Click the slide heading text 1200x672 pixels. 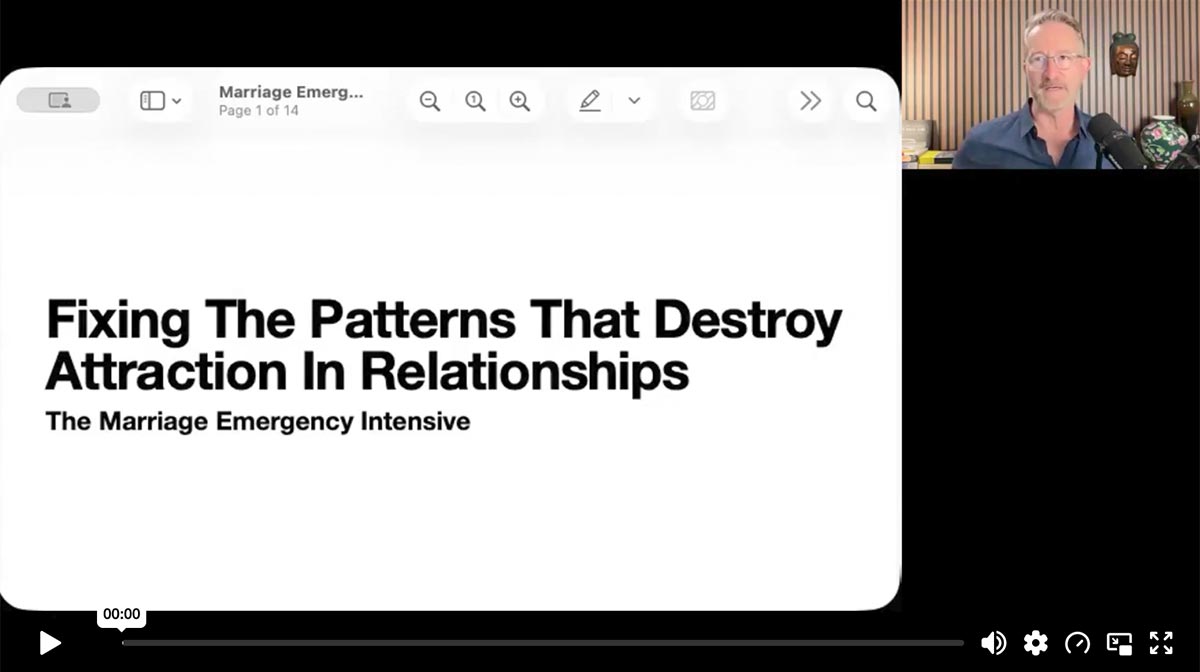[x=444, y=345]
